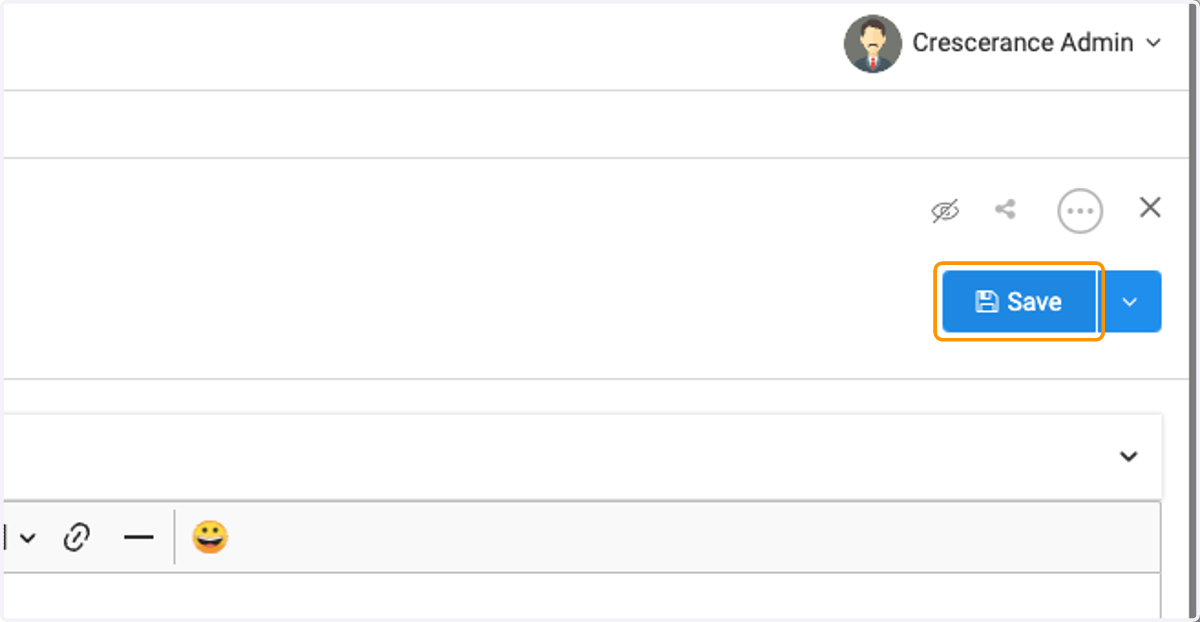1200x622 pixels.
Task: Click the collapsible section header bar
Action: coord(580,457)
